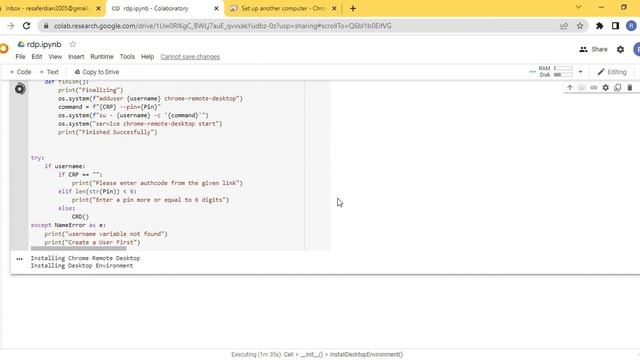Add a new Code cell
The image size is (640, 360).
20,72
